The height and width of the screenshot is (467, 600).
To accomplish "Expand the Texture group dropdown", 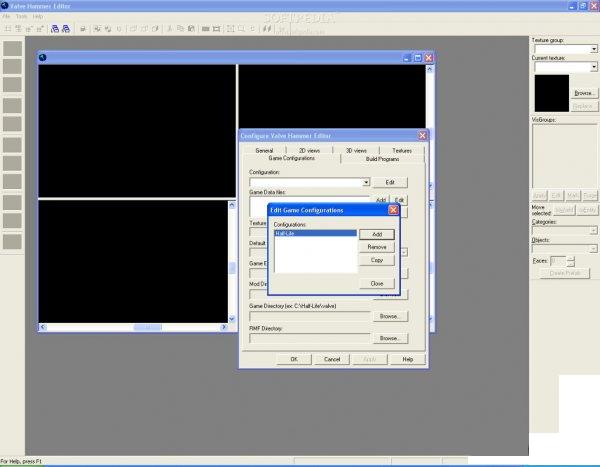I will point(593,49).
